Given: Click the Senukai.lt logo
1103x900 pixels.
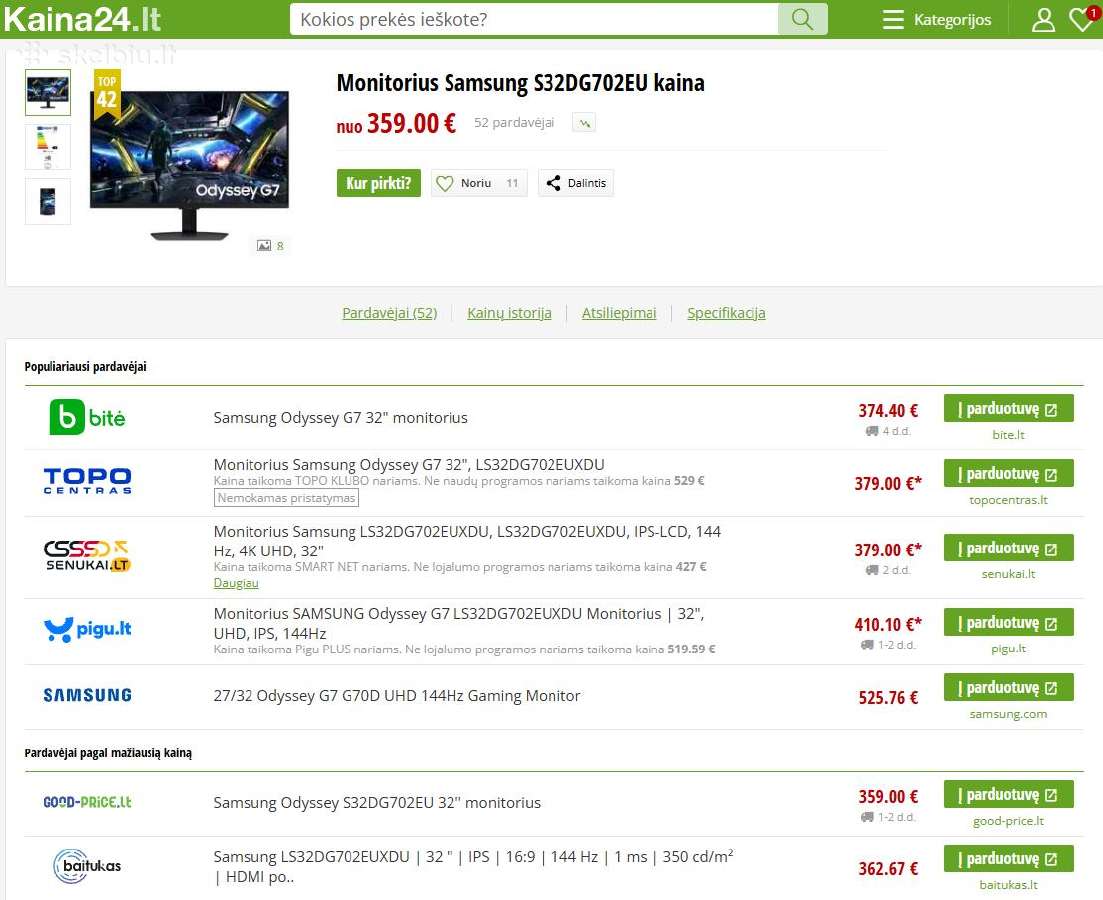Looking at the screenshot, I should [x=87, y=556].
